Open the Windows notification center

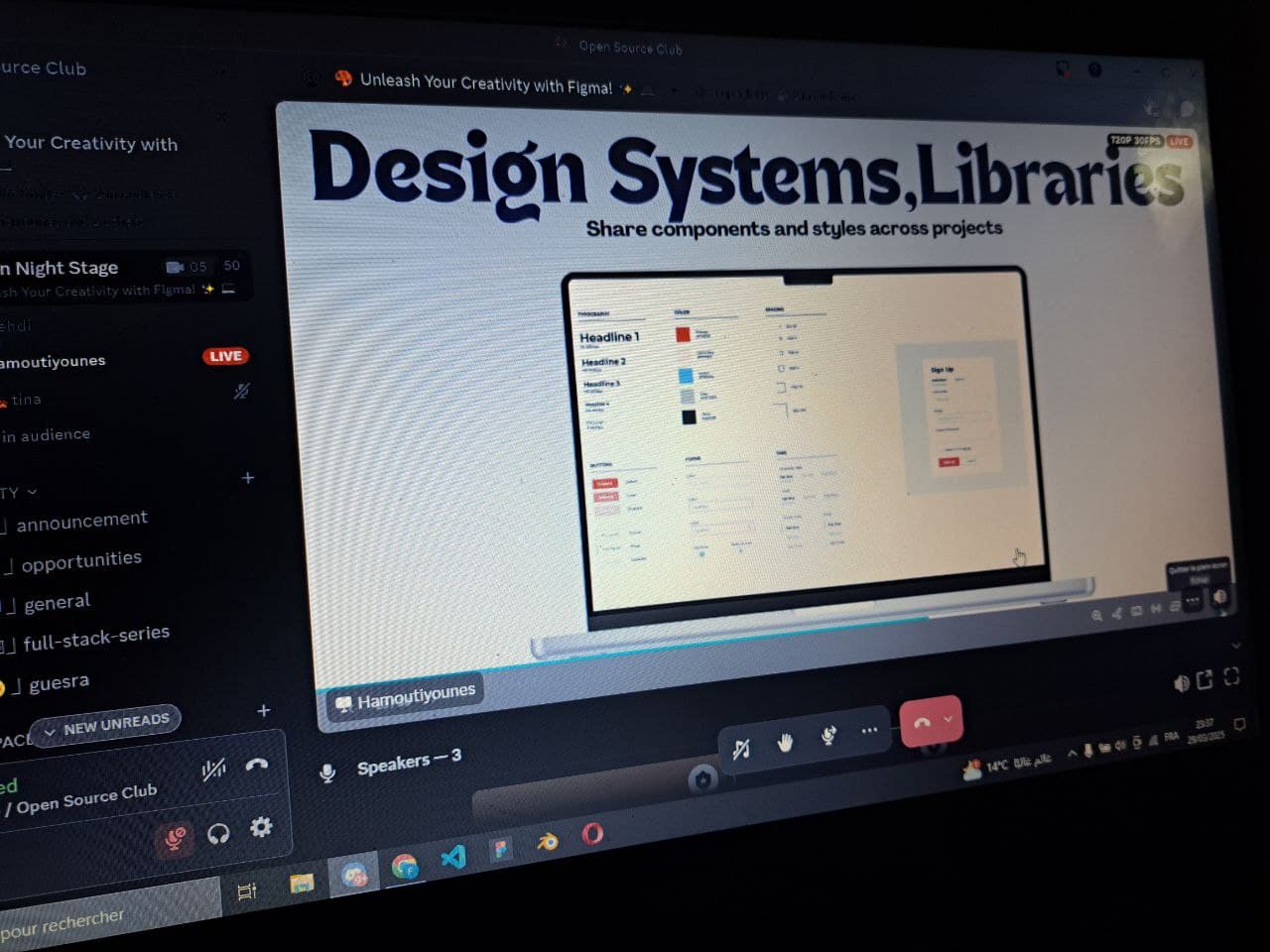click(1239, 725)
